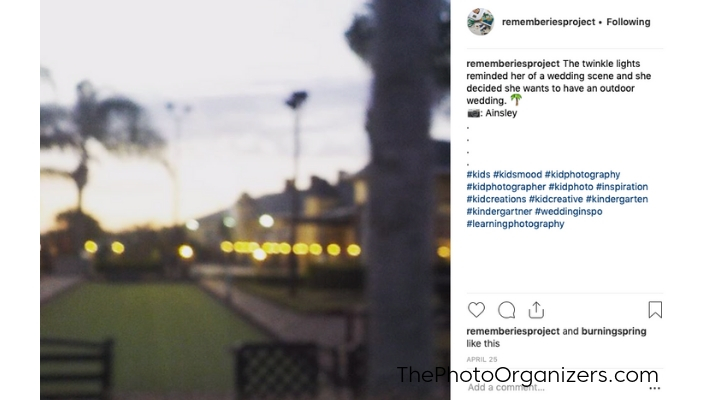The image size is (720, 400).
Task: Open the #weddinginspo hashtag
Action: click(x=568, y=212)
